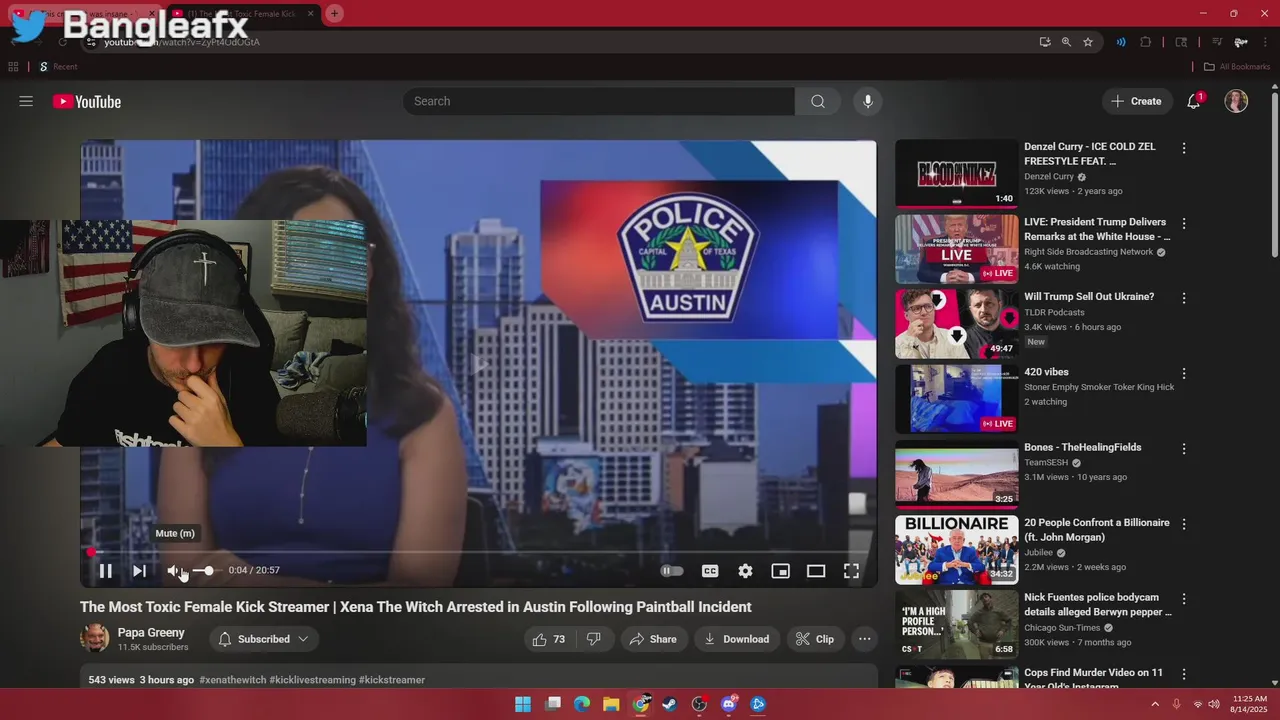This screenshot has height=720, width=1280.
Task: Click the Download button
Action: [736, 639]
